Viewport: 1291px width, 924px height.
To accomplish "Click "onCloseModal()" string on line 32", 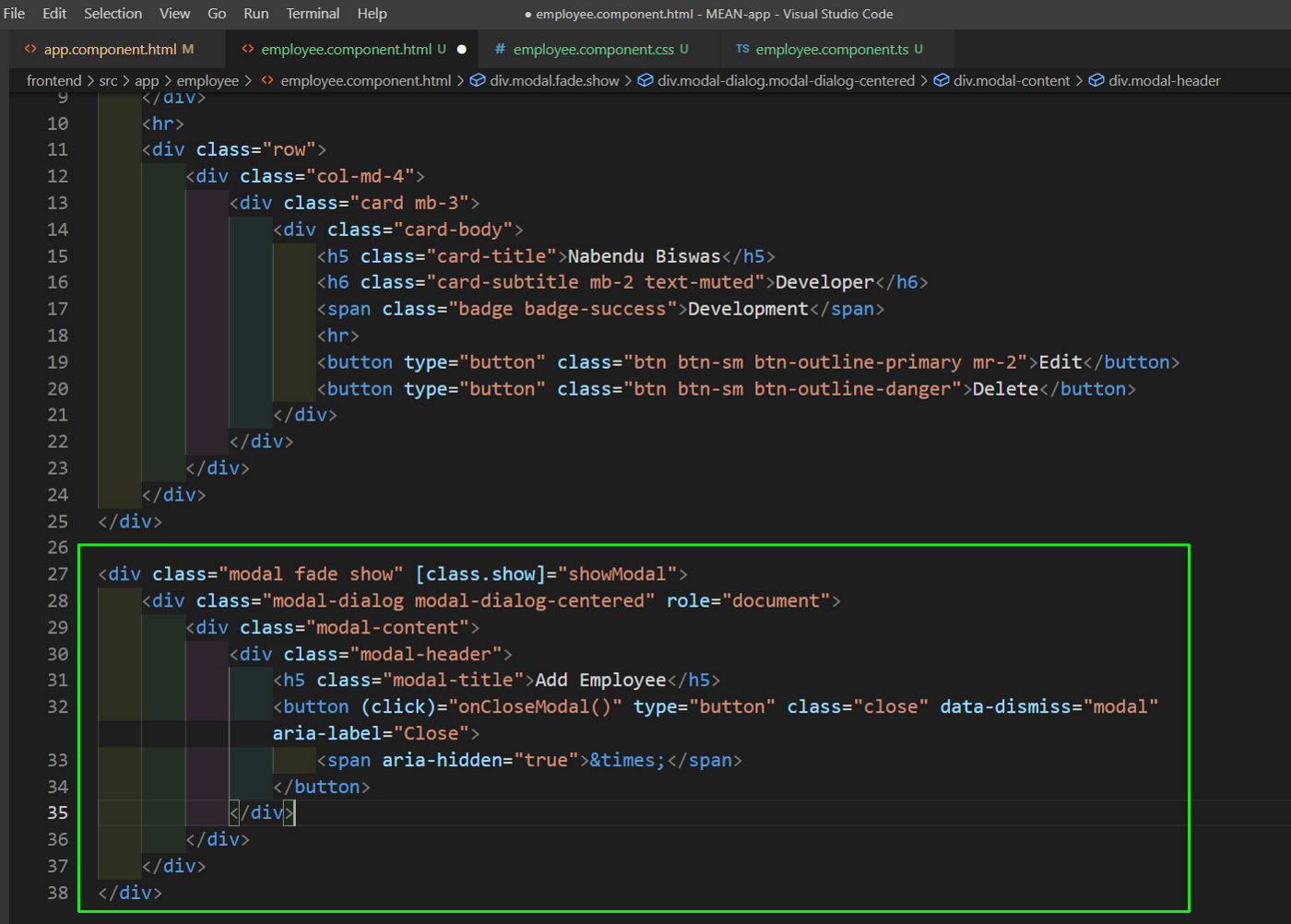I will point(535,707).
